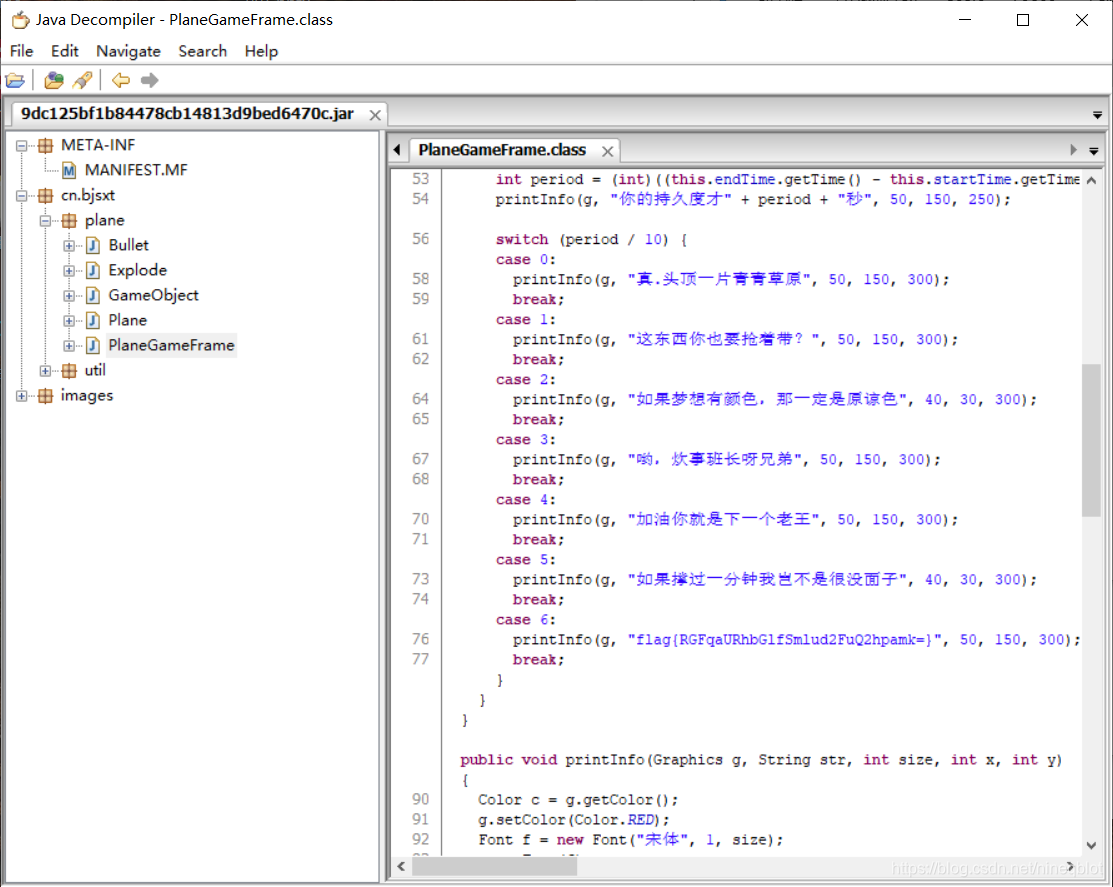
Task: Select the images package in tree
Action: [x=87, y=396]
